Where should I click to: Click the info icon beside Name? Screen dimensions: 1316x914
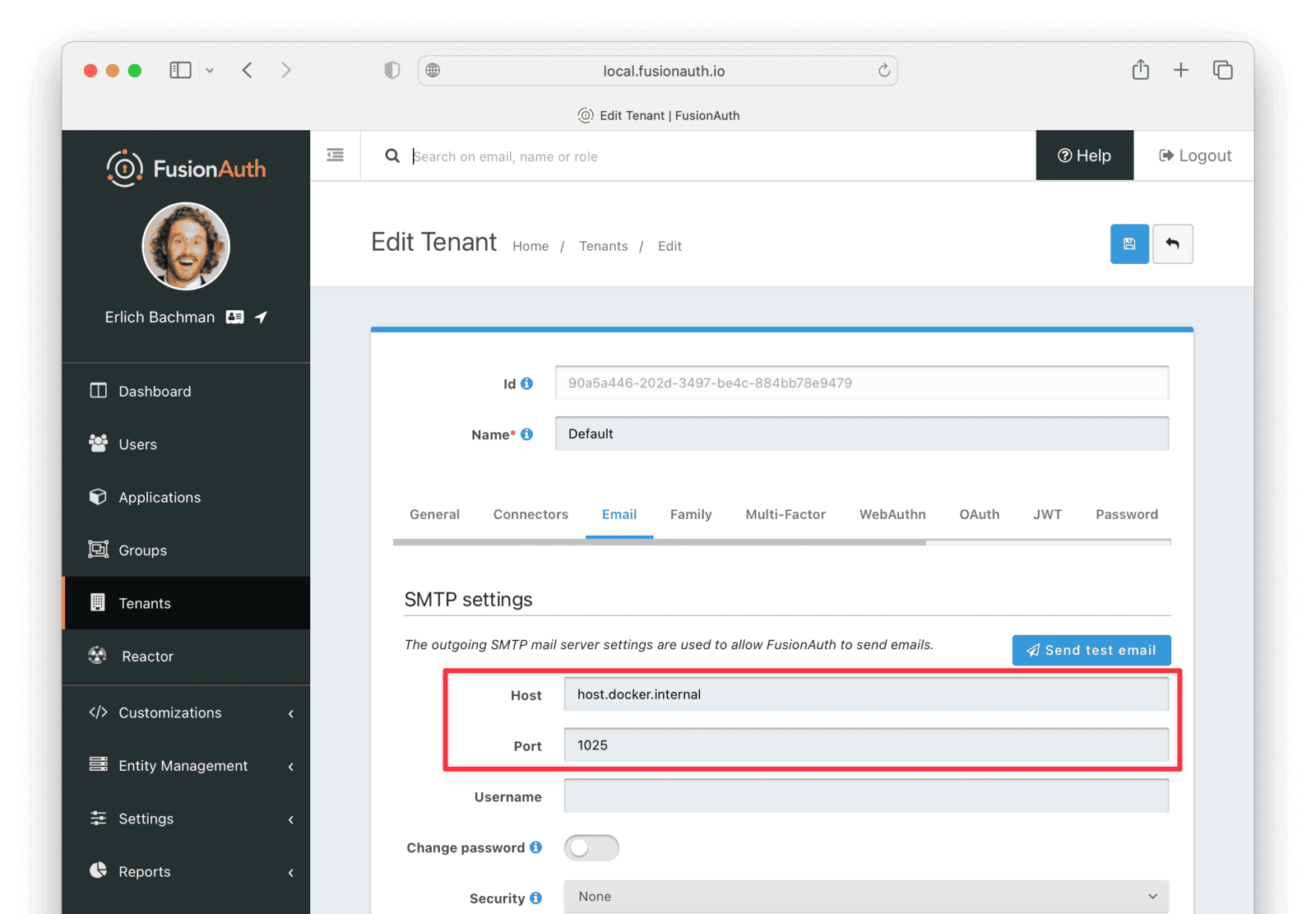(x=527, y=434)
